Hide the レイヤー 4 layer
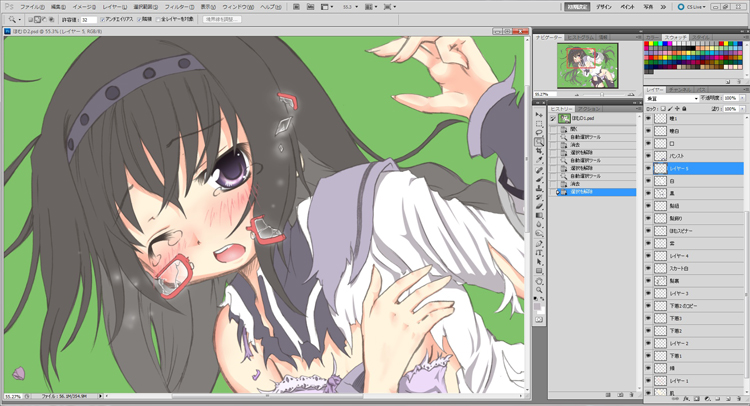The width and height of the screenshot is (750, 406). click(649, 256)
